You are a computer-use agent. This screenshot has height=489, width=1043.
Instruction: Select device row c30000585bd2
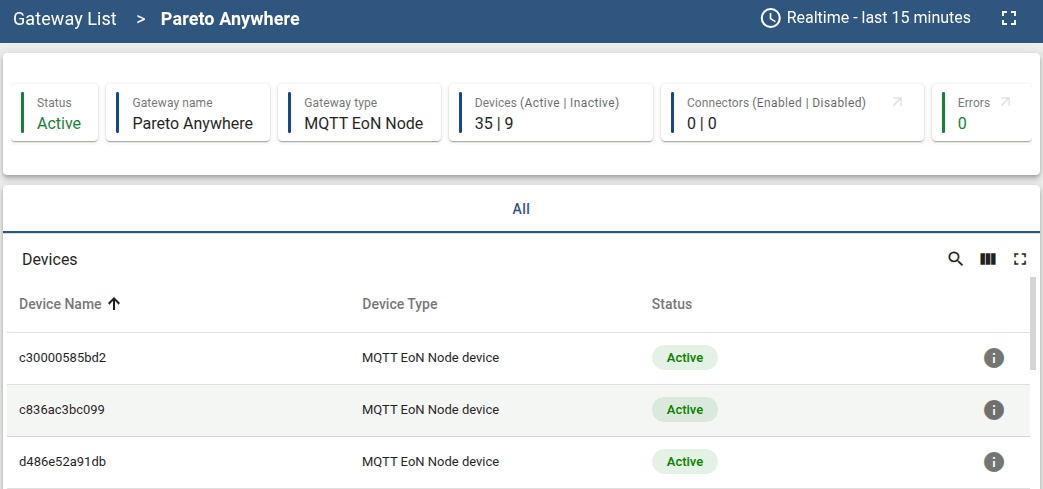pyautogui.click(x=518, y=358)
